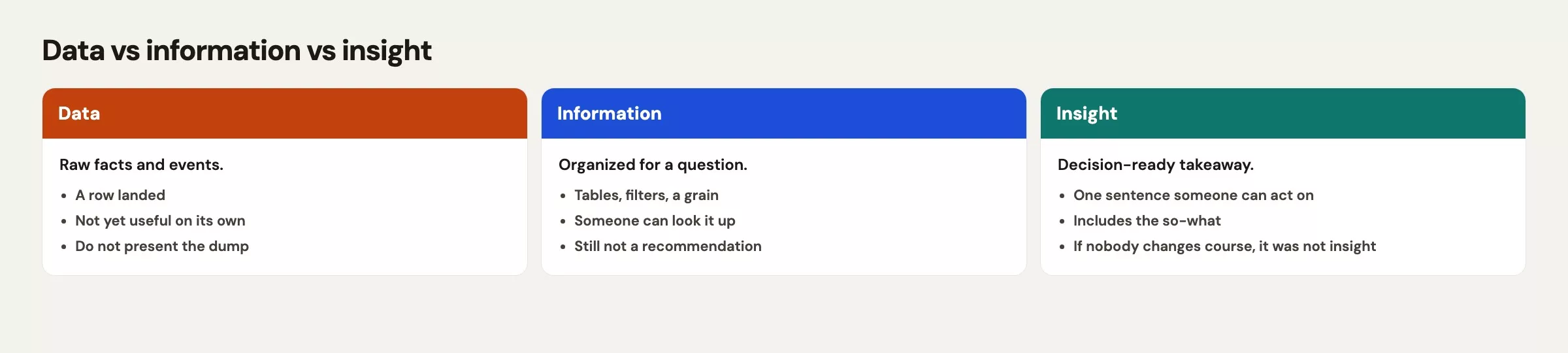This screenshot has width=1568, height=353.
Task: Select 'One sentence someone can act on' bullet
Action: coord(1193,195)
